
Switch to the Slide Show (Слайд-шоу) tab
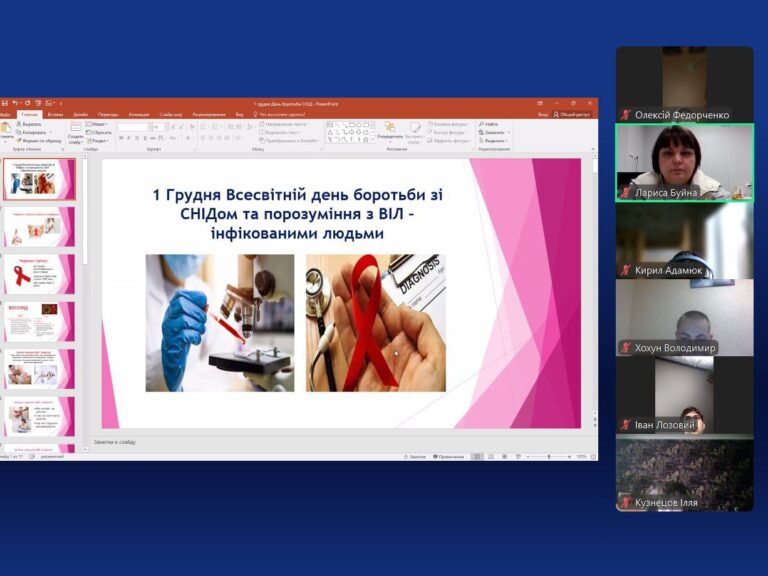[x=170, y=114]
